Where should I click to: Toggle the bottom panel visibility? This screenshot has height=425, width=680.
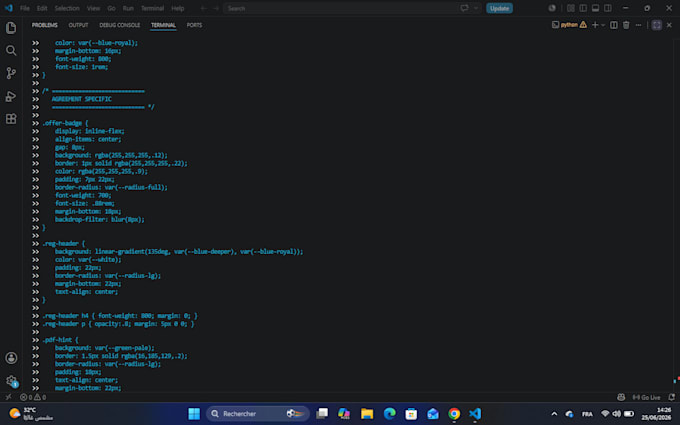595,8
